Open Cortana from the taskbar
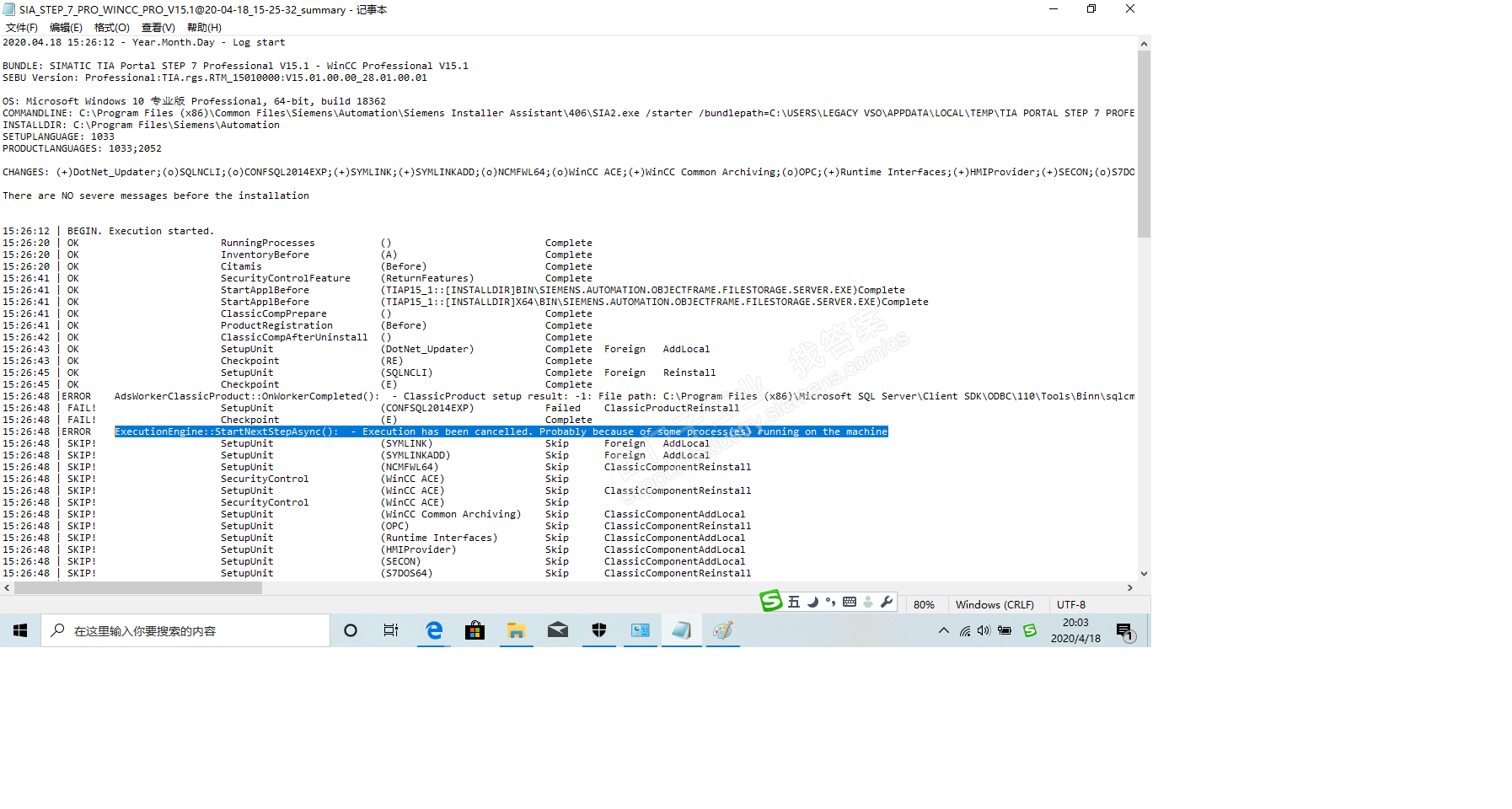The height and width of the screenshot is (809, 1512). (x=351, y=630)
